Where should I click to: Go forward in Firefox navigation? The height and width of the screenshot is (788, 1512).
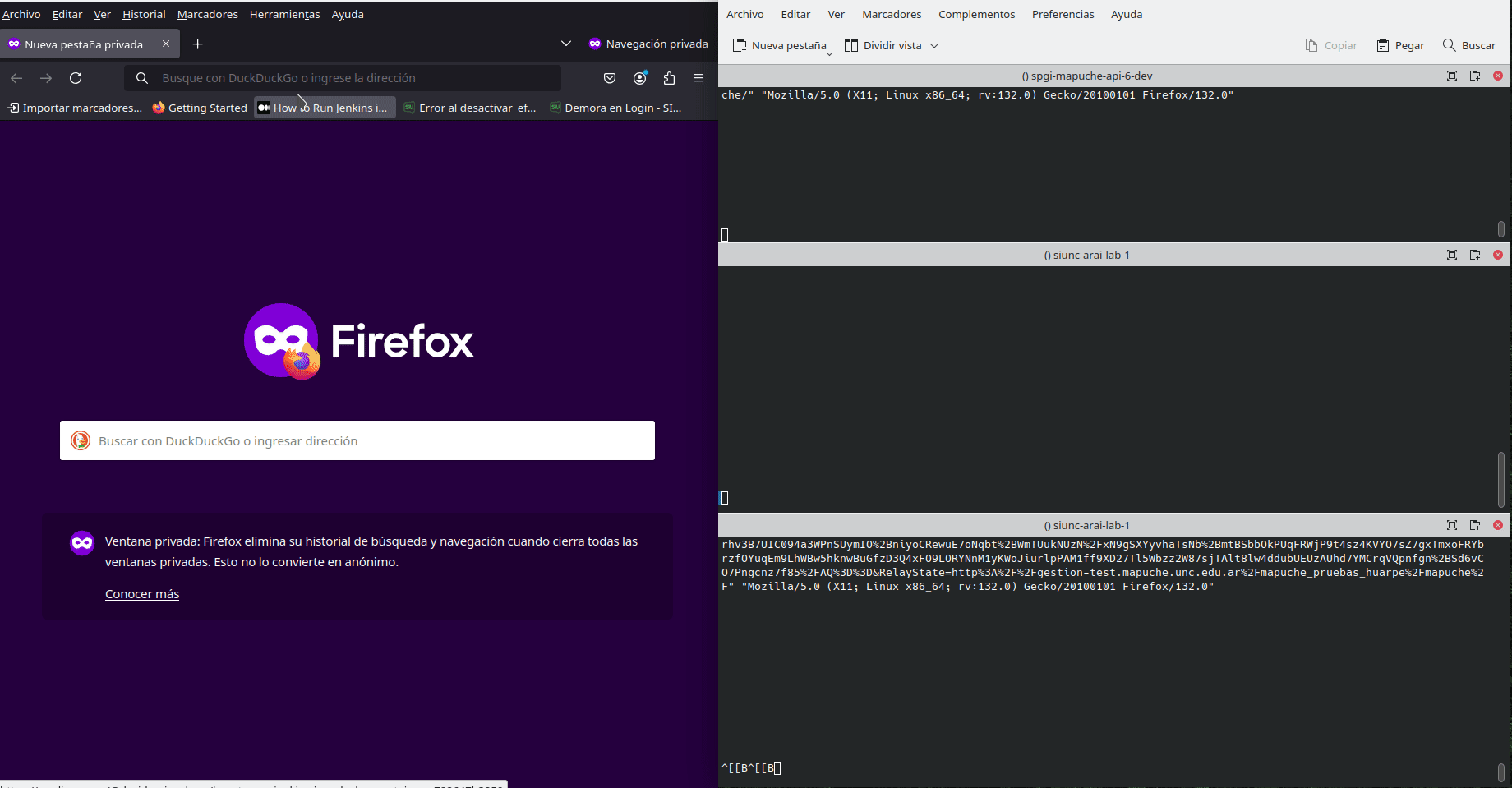46,78
